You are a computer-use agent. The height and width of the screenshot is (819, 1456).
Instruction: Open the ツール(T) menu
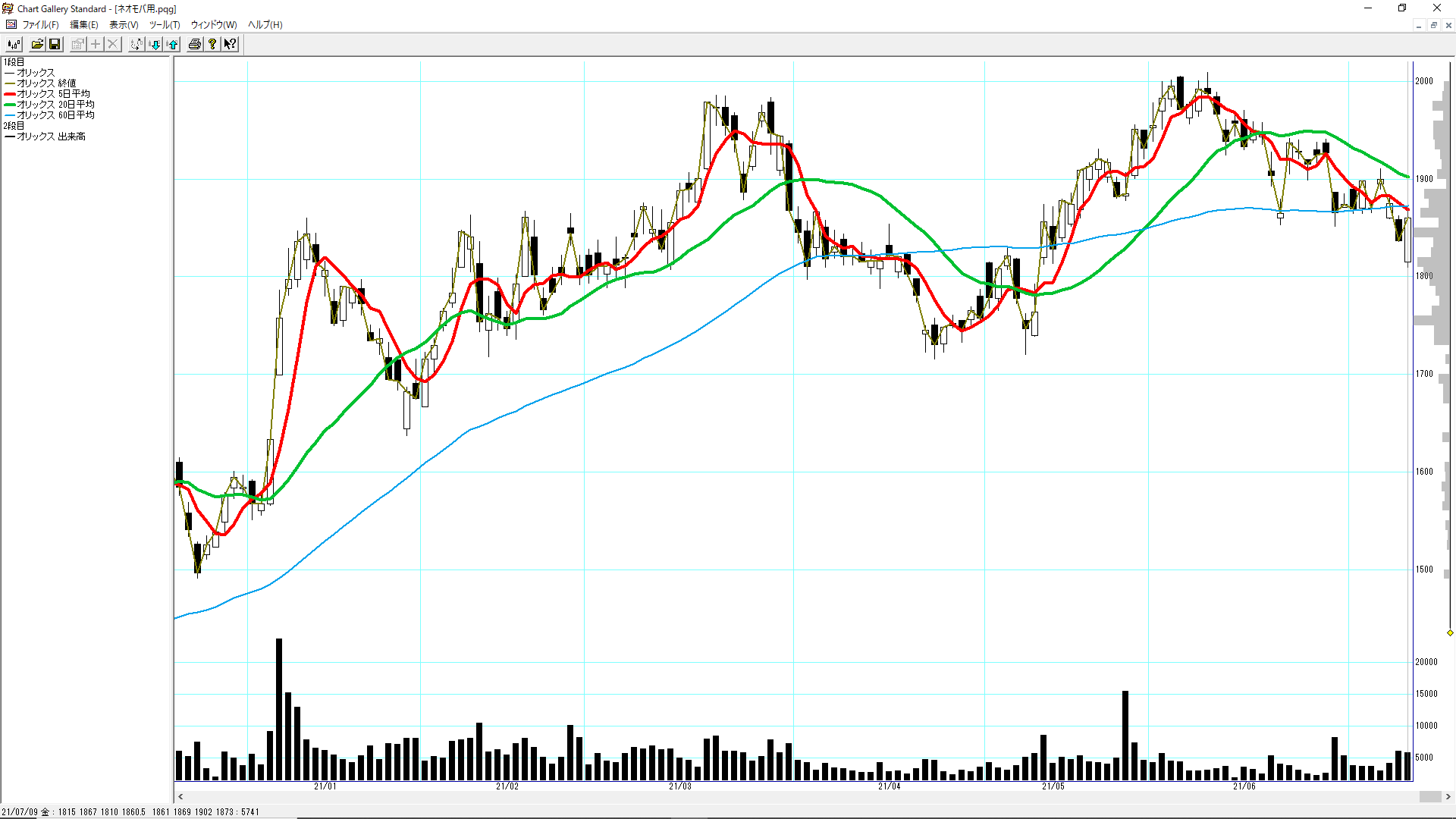165,25
